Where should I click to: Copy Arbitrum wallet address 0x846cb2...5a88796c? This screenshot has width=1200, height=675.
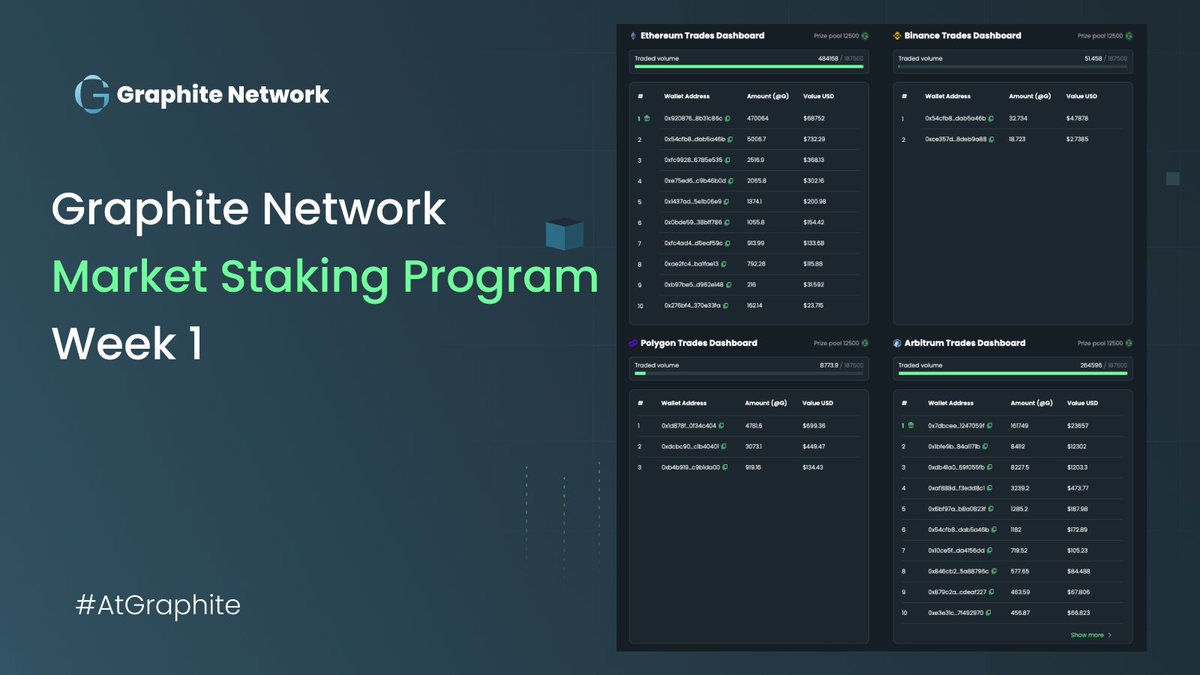tap(993, 572)
